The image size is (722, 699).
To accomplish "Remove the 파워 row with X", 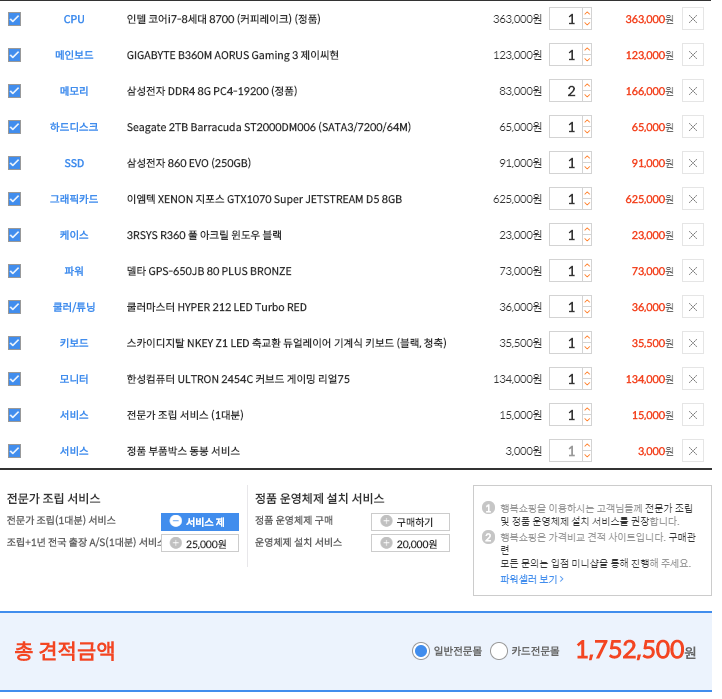I will click(693, 271).
